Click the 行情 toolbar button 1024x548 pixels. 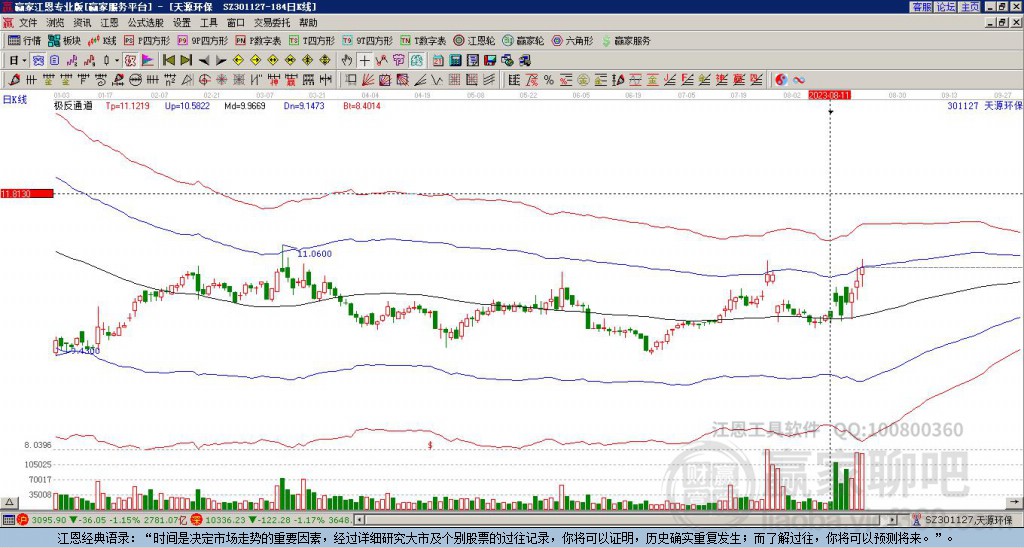[25, 40]
